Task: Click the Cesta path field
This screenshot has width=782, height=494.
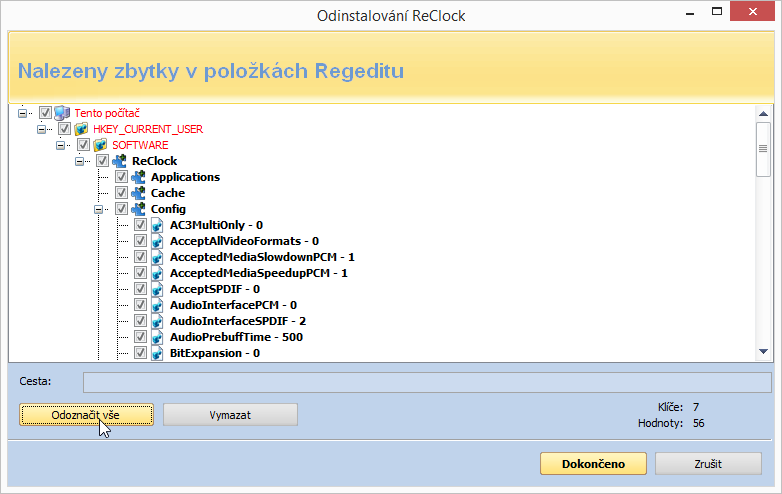Action: pyautogui.click(x=427, y=382)
